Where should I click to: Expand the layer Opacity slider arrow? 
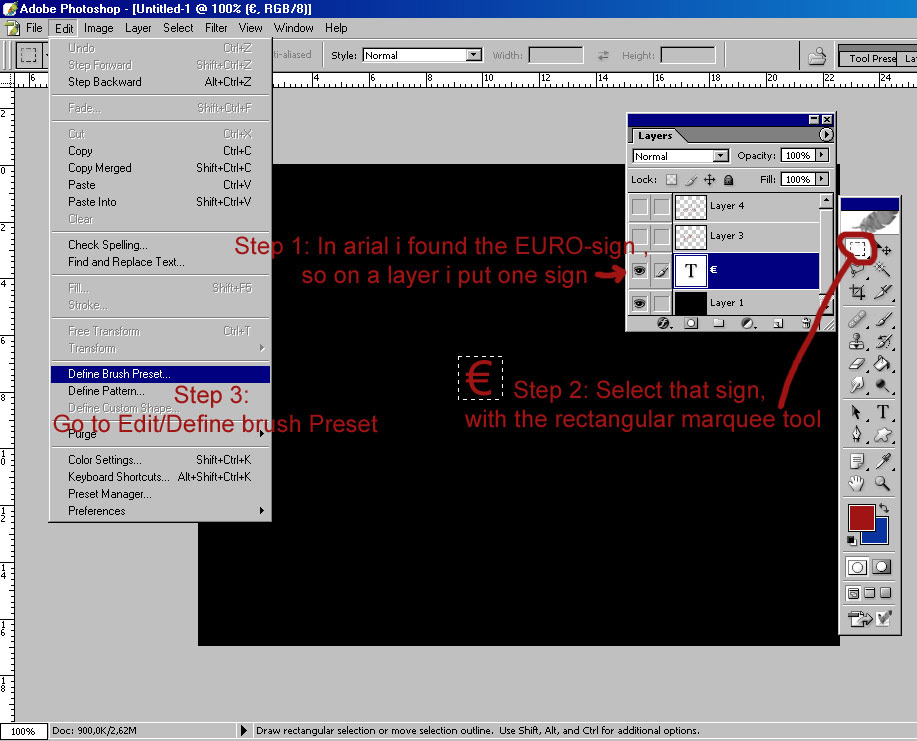pyautogui.click(x=822, y=156)
